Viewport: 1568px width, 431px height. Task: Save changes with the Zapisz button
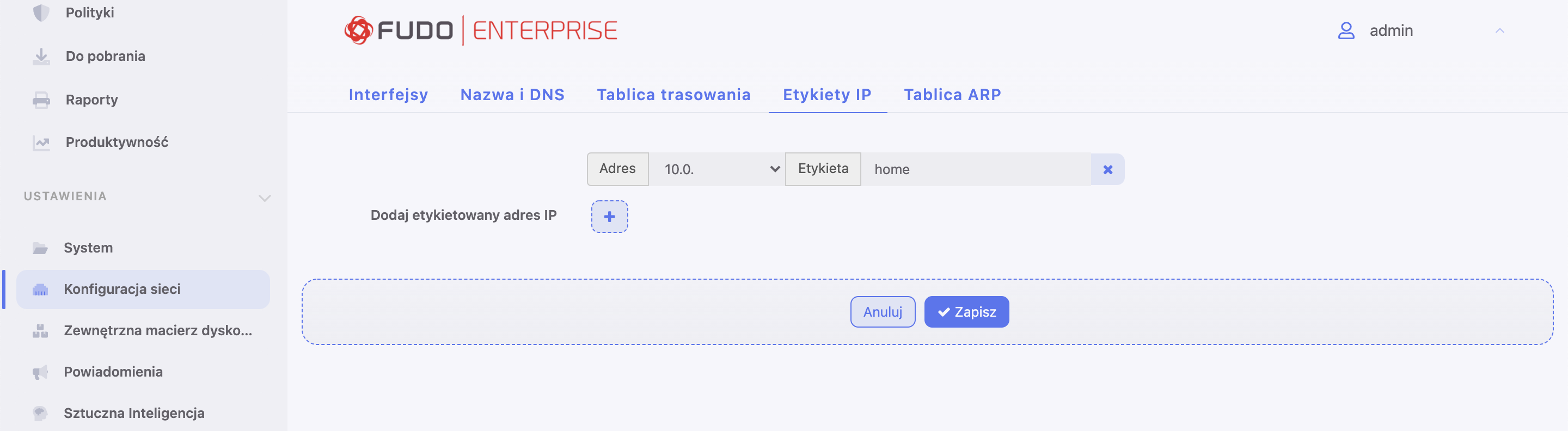966,312
